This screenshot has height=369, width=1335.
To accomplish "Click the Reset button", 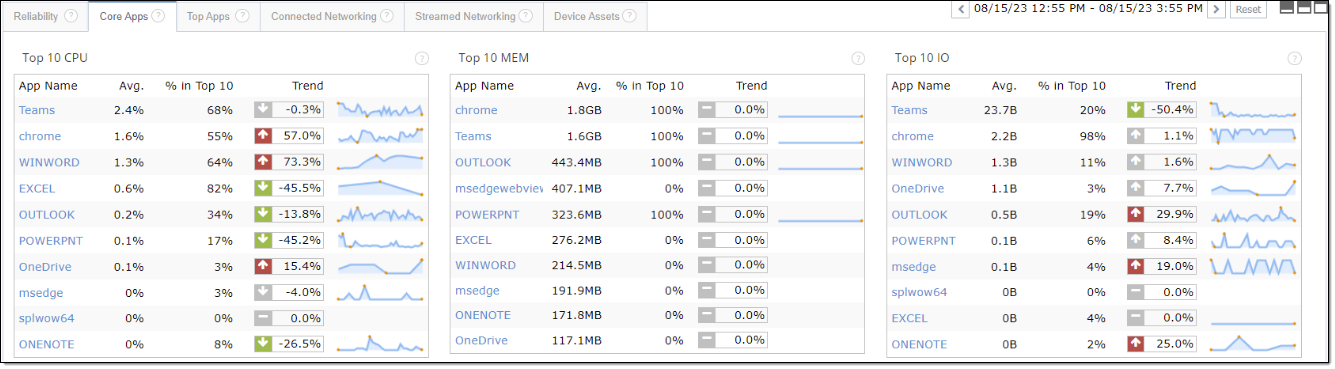I will coord(1247,9).
